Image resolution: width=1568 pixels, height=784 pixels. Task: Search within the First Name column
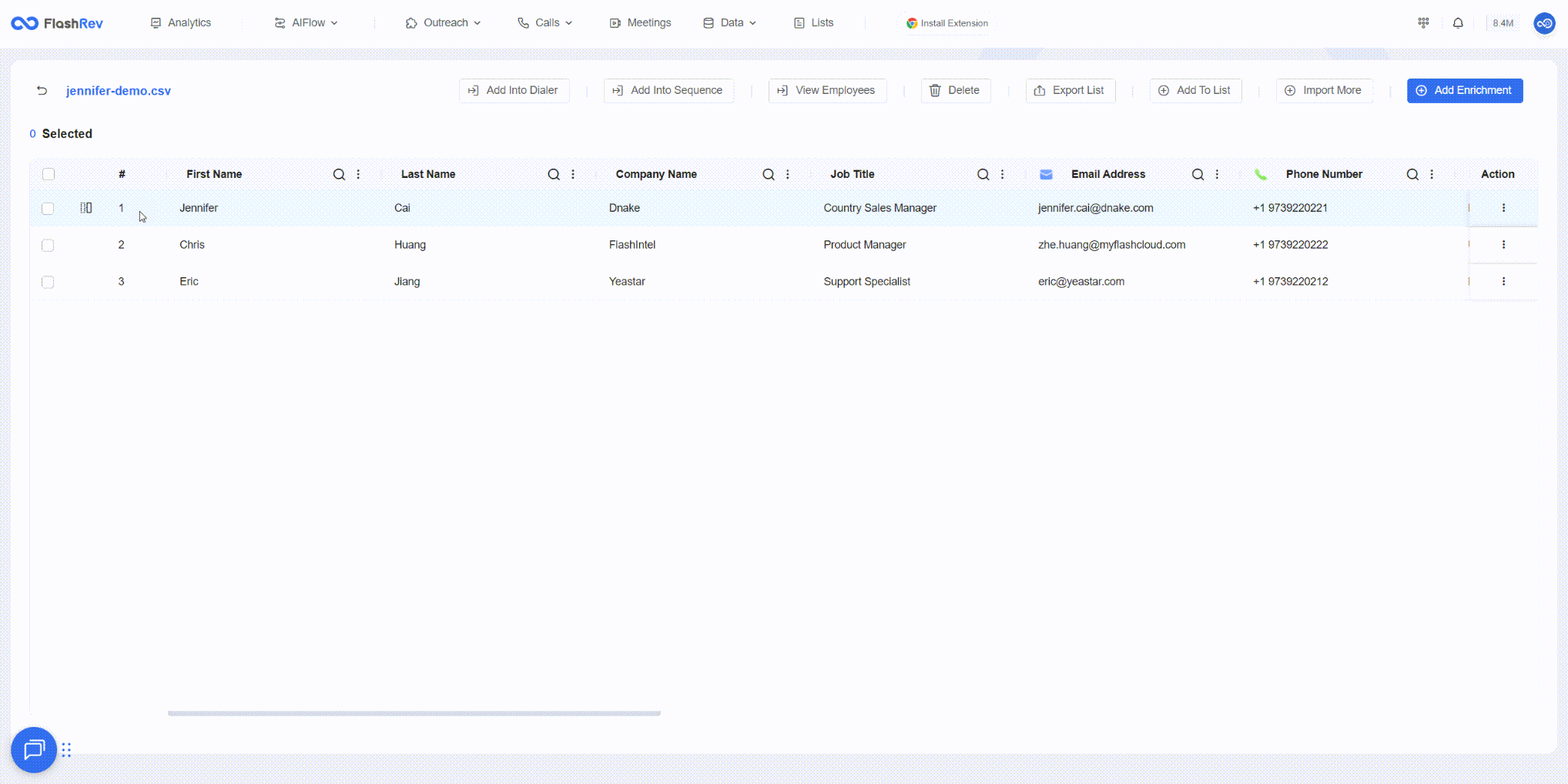tap(339, 175)
